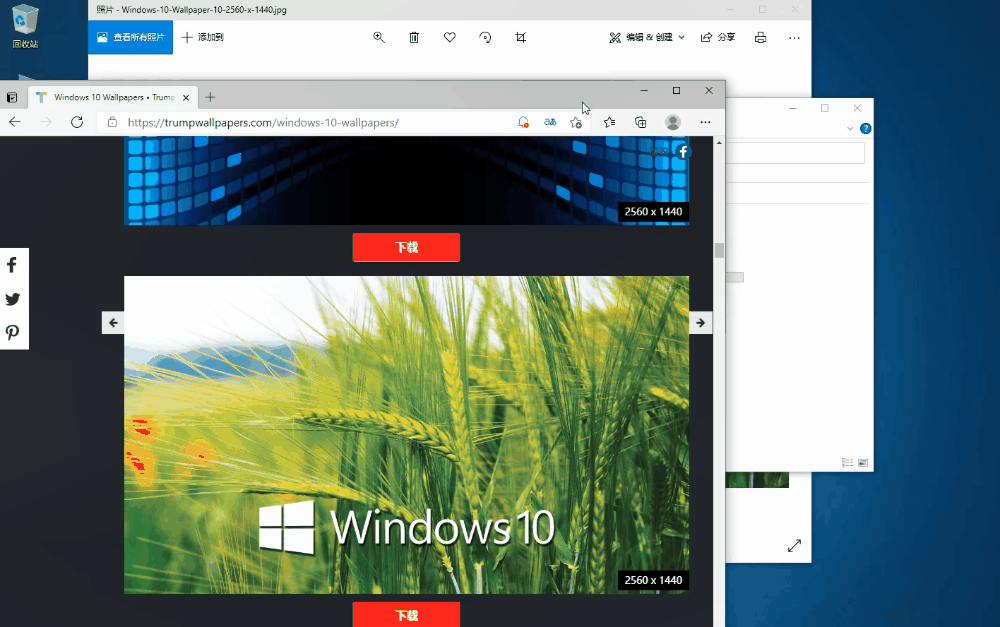Go to next wallpaper with right arrow
The width and height of the screenshot is (1000, 627).
coord(700,323)
